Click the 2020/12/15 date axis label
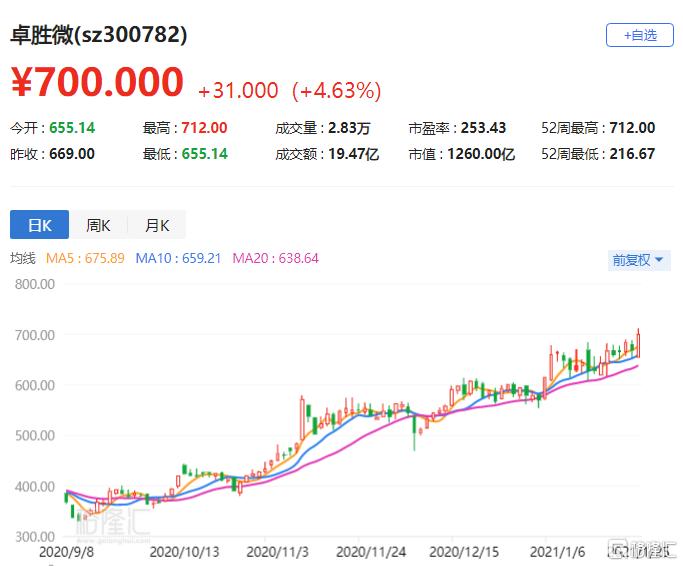The image size is (683, 566). [x=464, y=552]
